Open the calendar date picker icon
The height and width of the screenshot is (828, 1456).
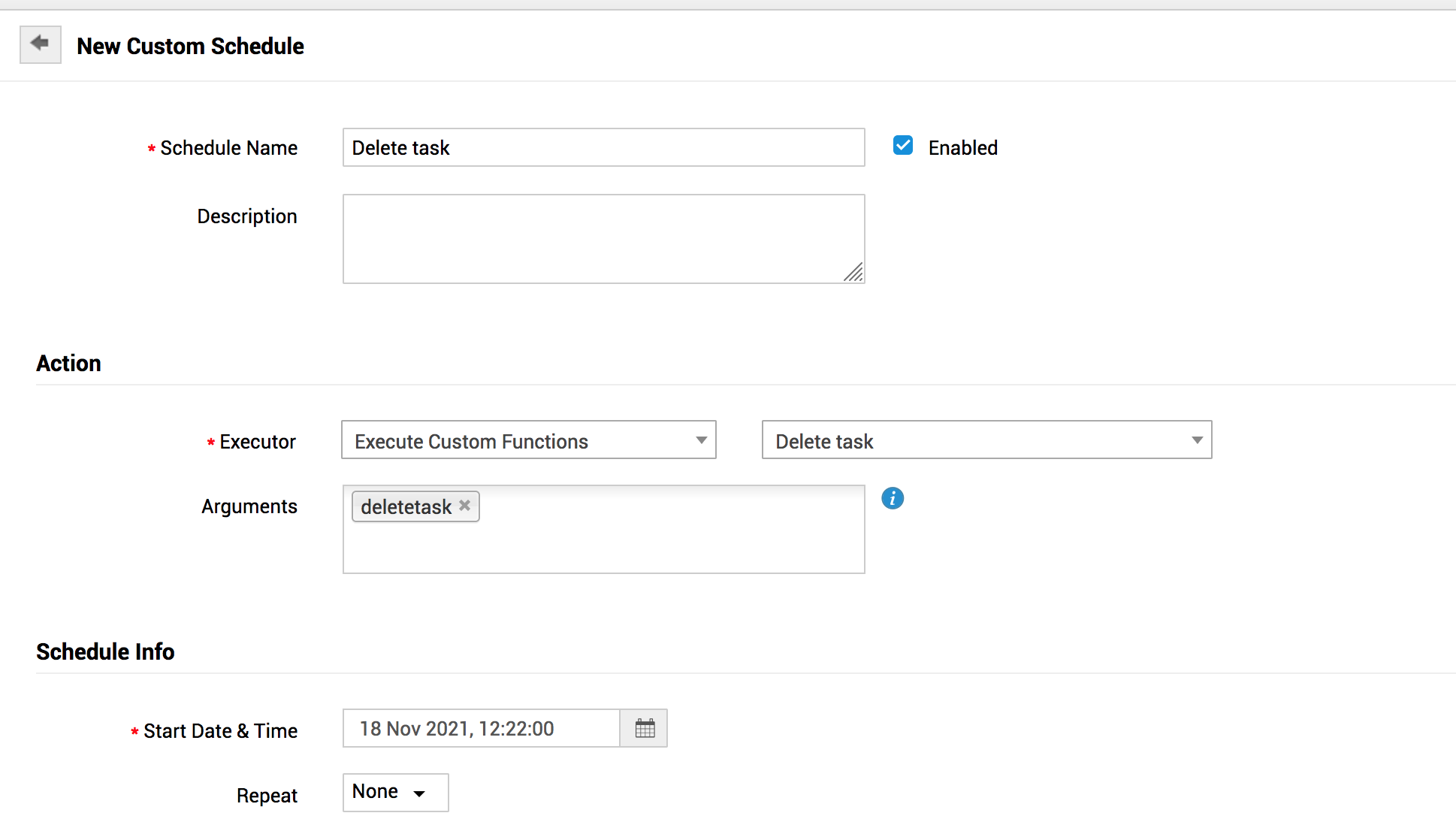coord(645,728)
